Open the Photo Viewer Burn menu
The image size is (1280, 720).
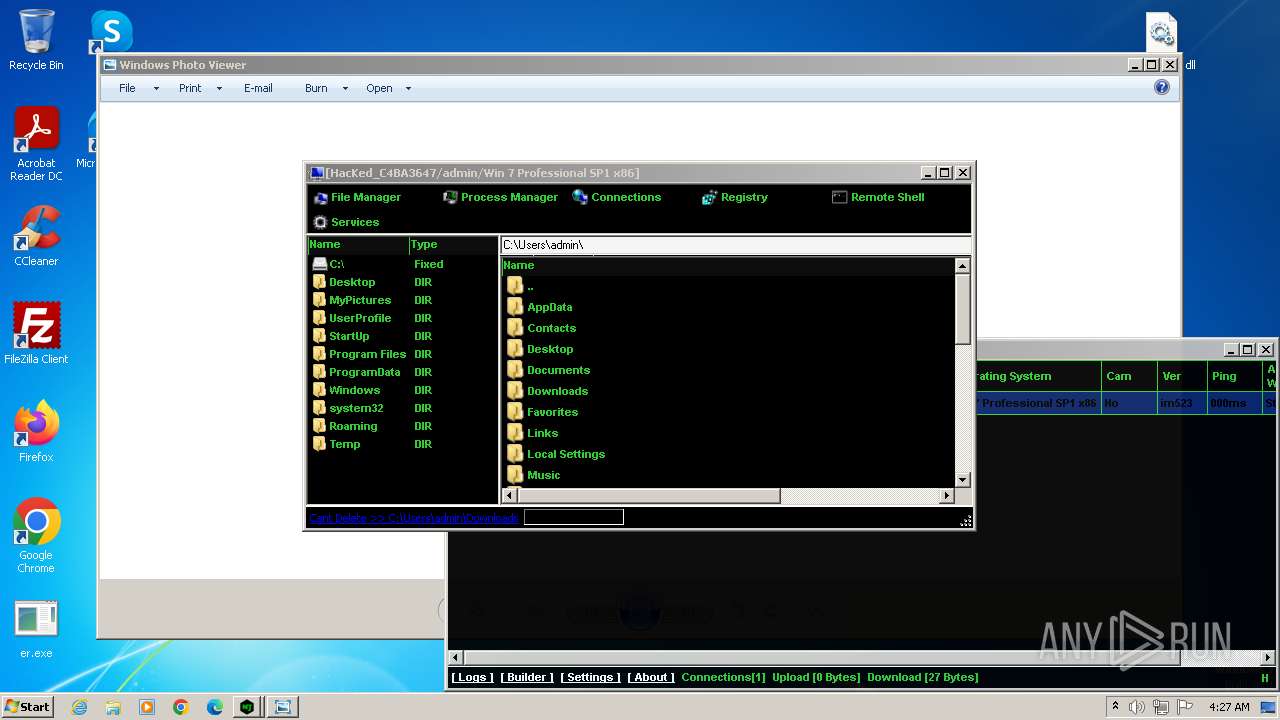pyautogui.click(x=326, y=88)
